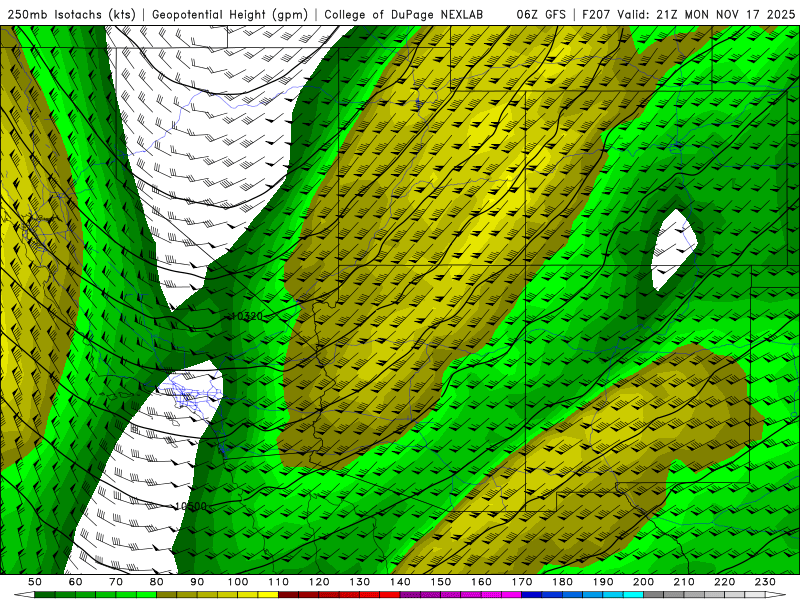
Task: Click the magenta swatch left of 170
Action: [x=512, y=595]
